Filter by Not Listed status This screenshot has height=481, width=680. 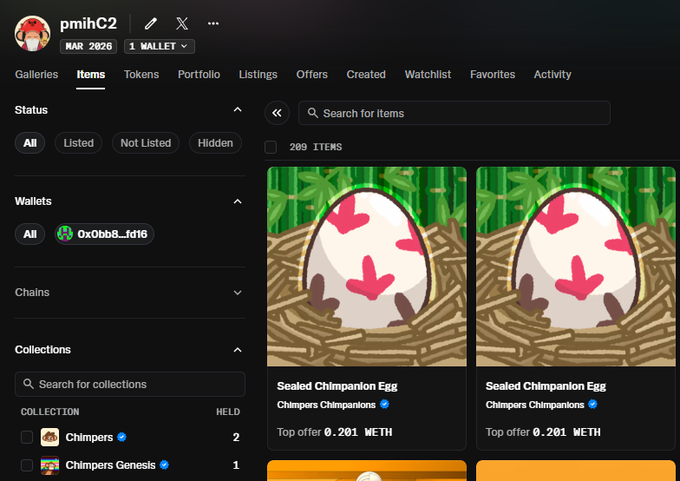(146, 143)
